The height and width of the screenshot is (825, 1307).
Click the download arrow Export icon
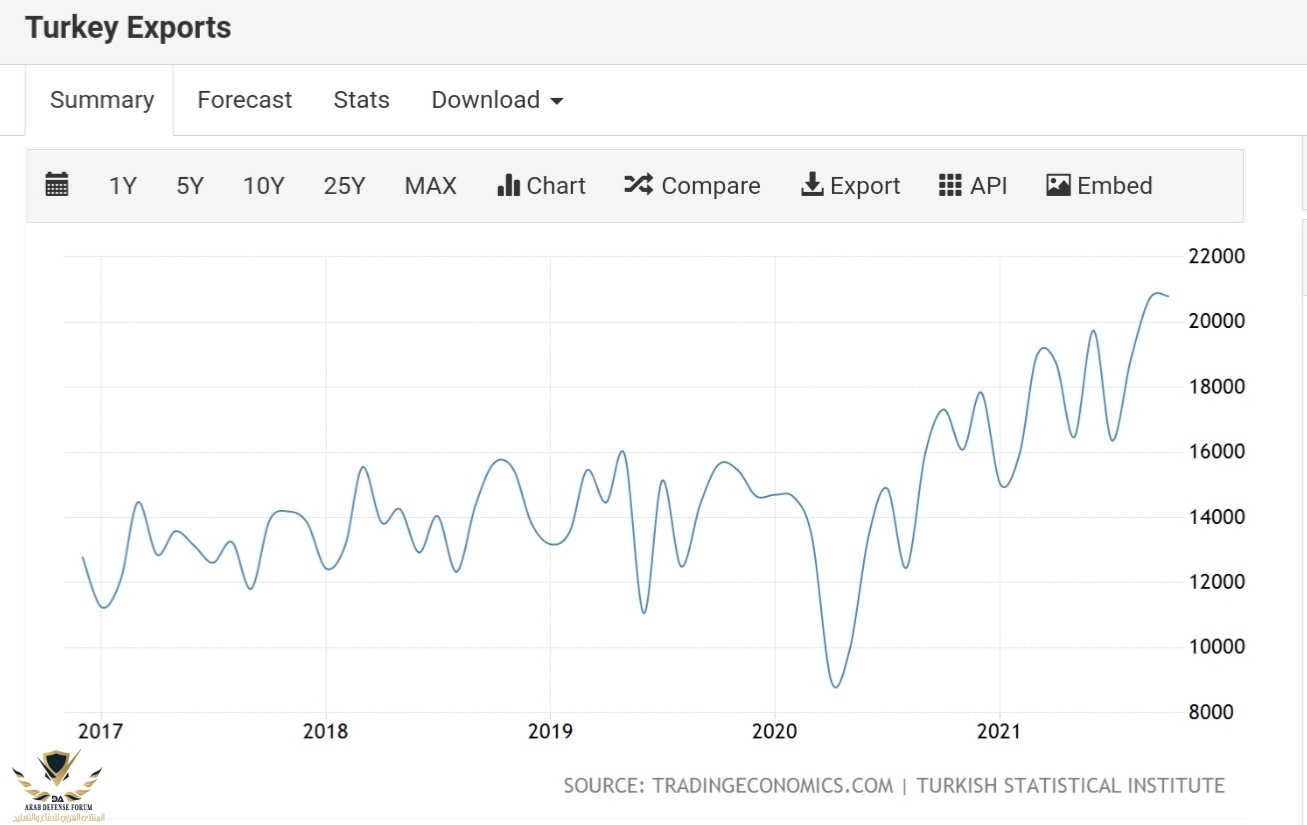(x=812, y=185)
